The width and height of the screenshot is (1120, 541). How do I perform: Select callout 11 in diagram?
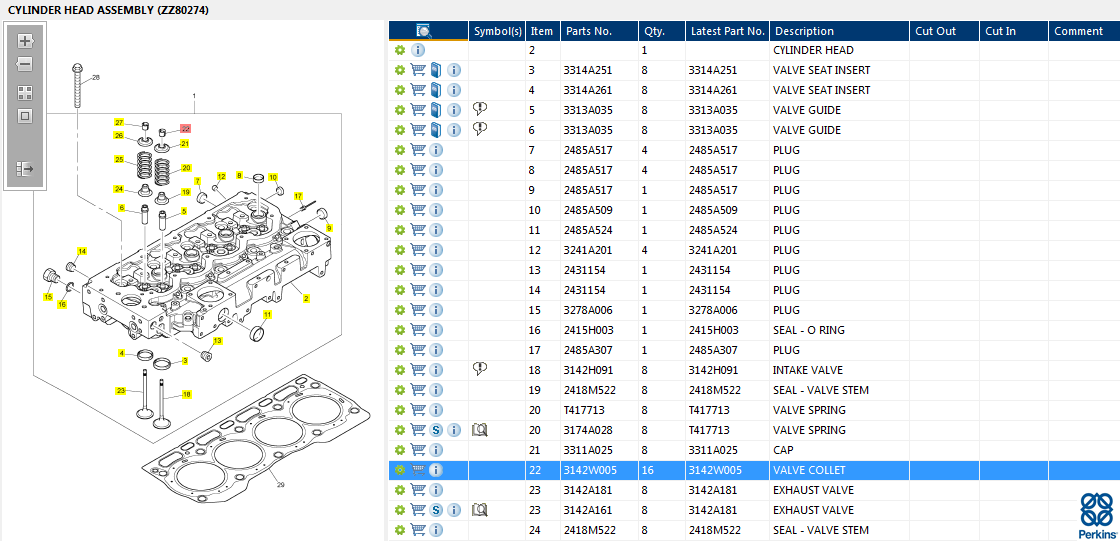coord(267,314)
